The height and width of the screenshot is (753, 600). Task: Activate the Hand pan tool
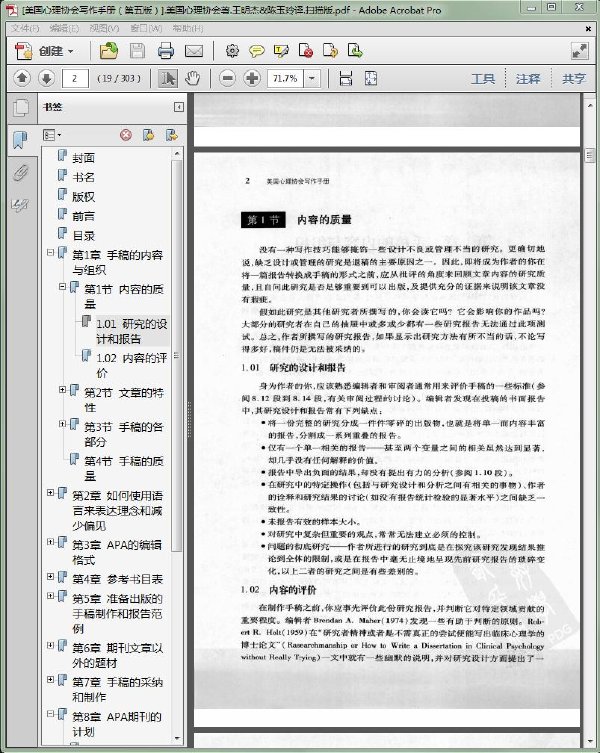coord(192,78)
